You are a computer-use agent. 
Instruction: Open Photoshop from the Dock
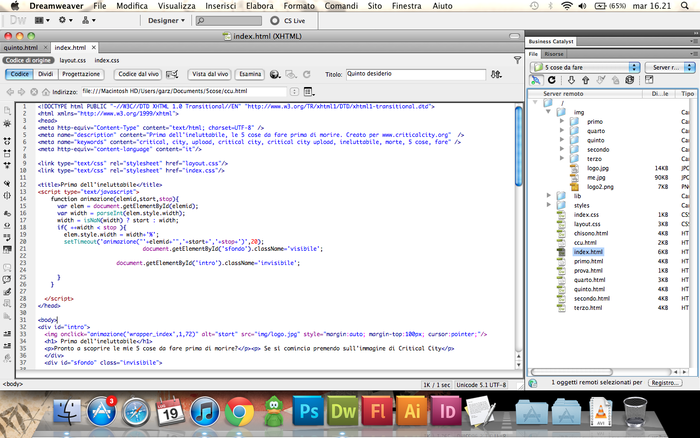click(308, 411)
